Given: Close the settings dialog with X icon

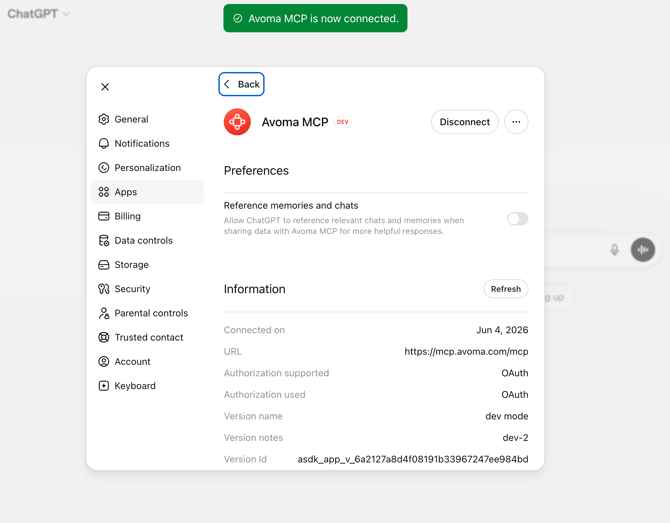Looking at the screenshot, I should pos(105,87).
